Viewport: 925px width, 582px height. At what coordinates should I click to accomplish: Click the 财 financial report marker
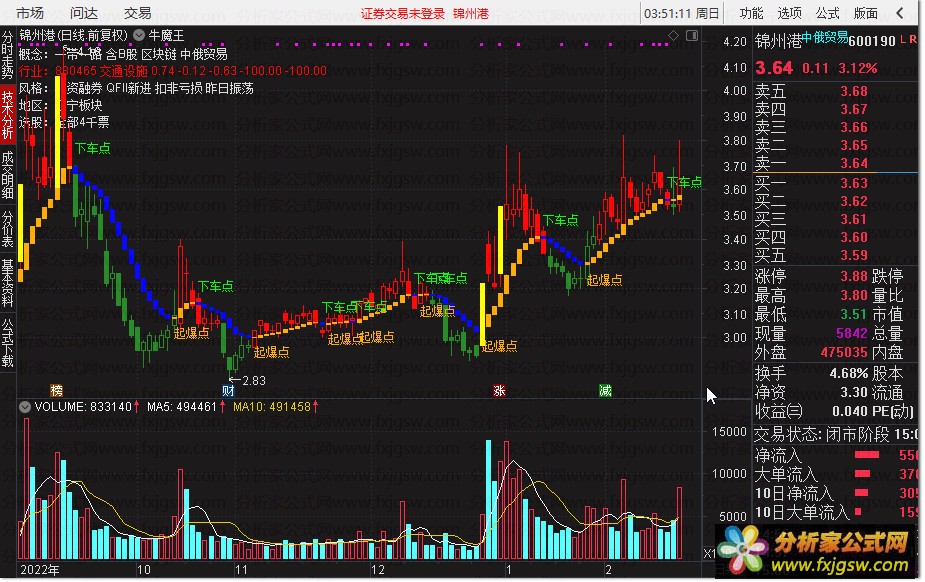[x=228, y=390]
